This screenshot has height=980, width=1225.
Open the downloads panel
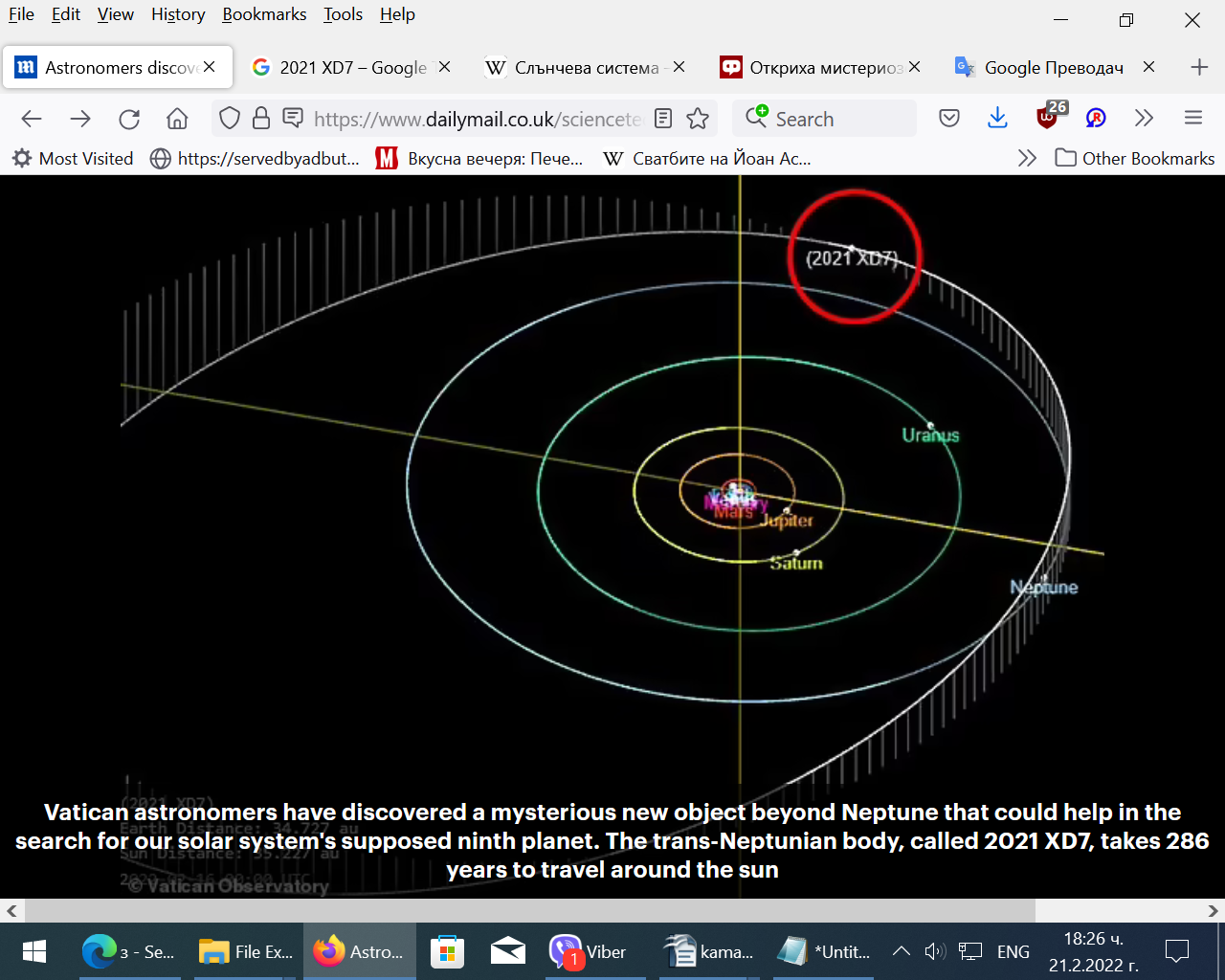[997, 119]
